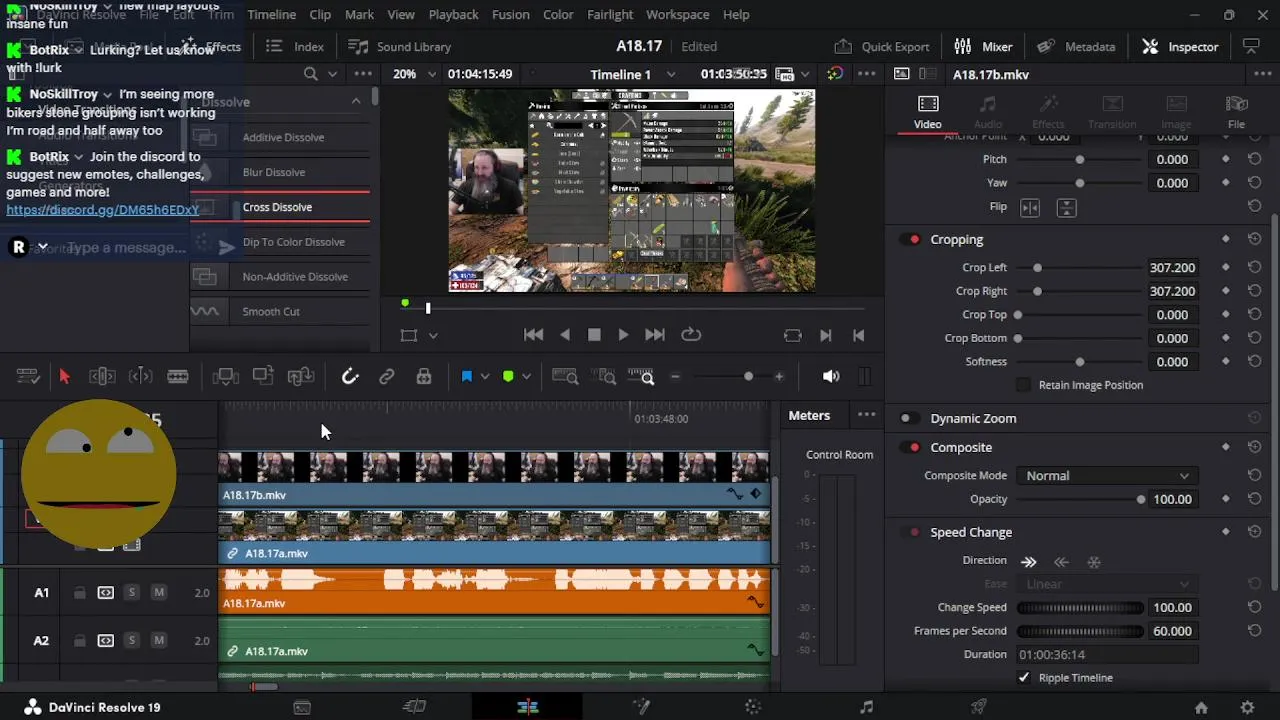Activate Dynamic Trim Mode tool
Image resolution: width=1280 pixels, height=720 pixels.
(x=140, y=376)
